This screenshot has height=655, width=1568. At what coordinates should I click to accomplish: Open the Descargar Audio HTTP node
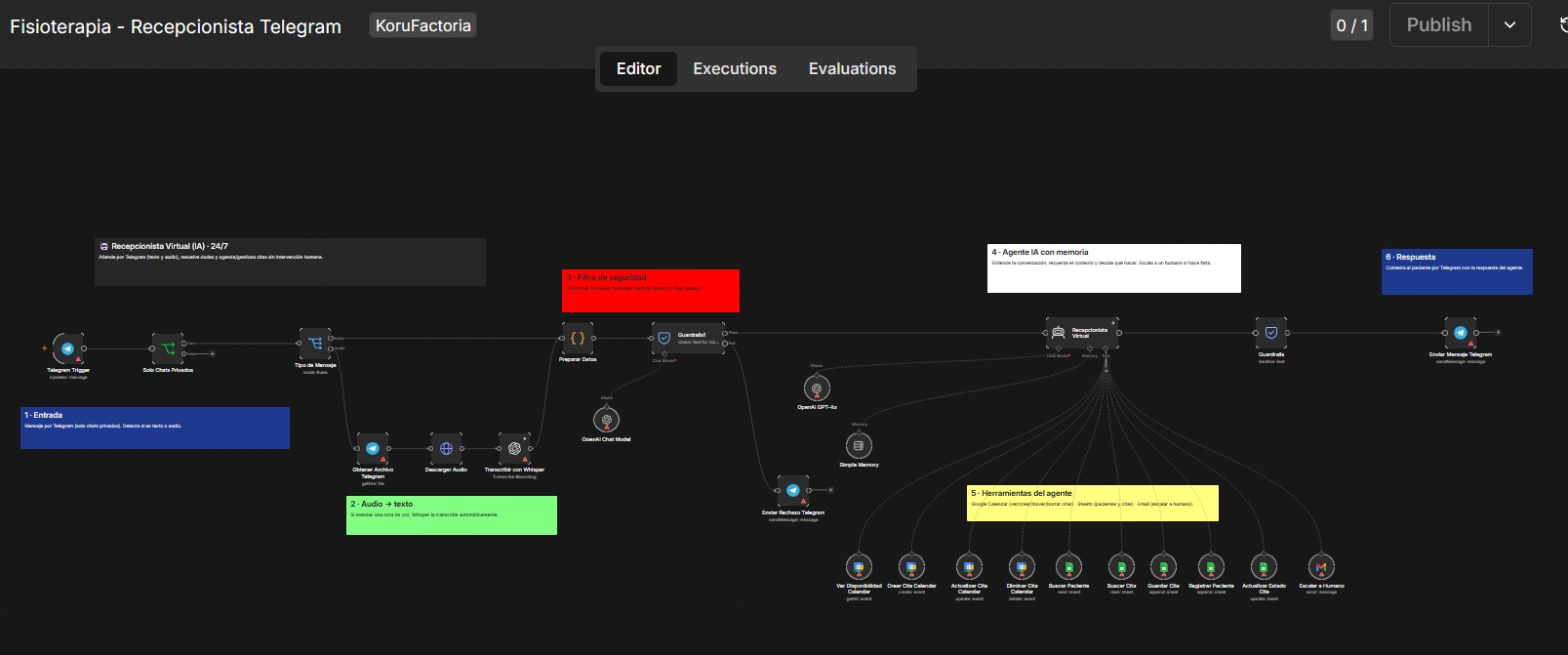(x=446, y=449)
